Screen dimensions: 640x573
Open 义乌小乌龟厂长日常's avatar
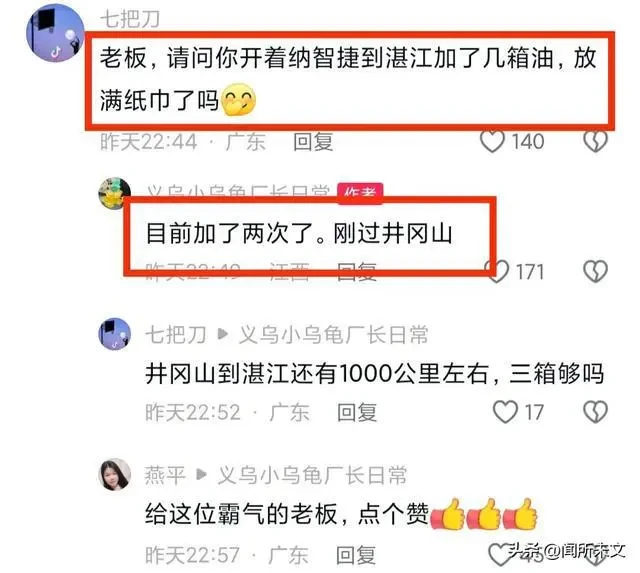(115, 193)
